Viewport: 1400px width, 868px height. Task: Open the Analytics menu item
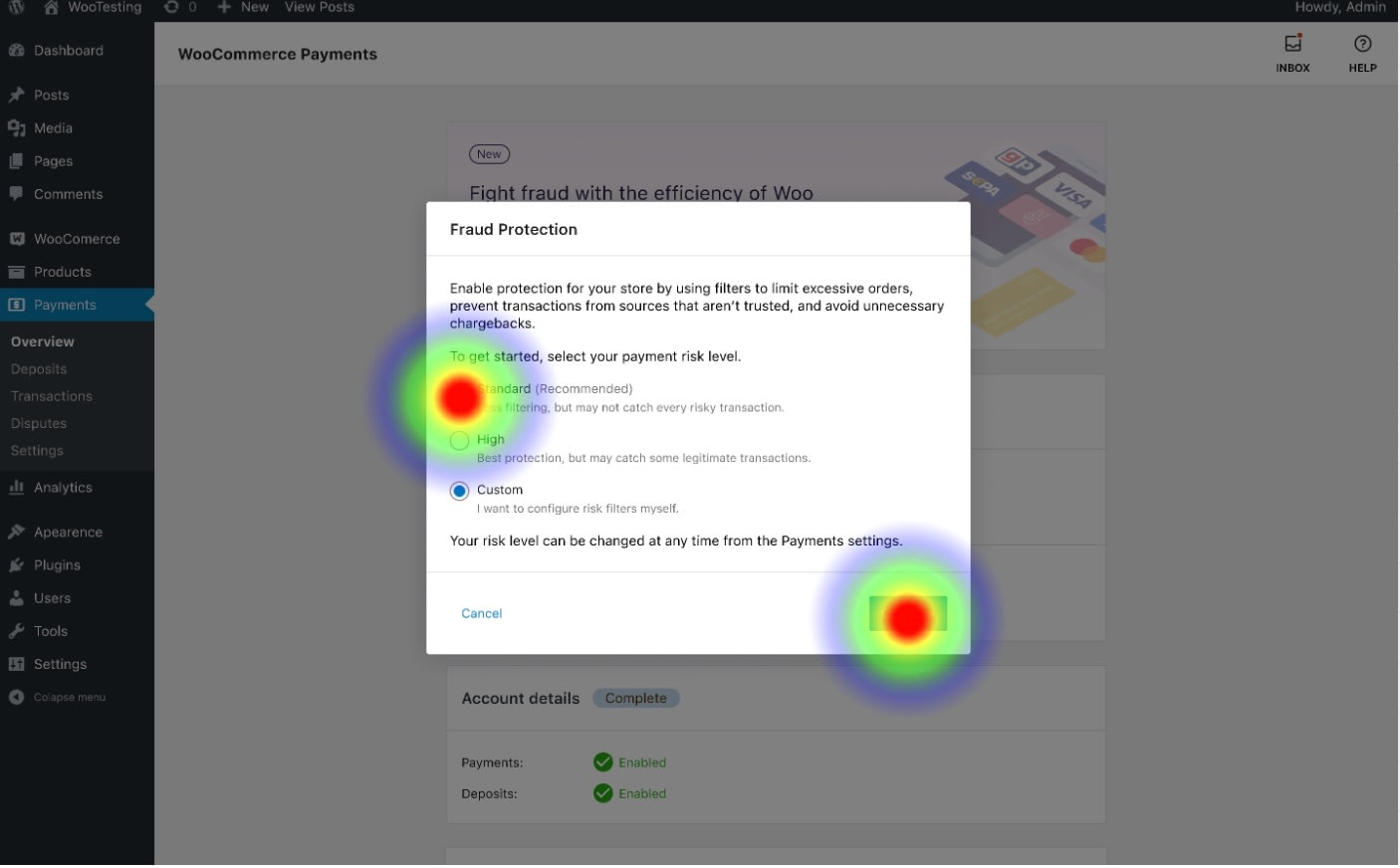[63, 488]
